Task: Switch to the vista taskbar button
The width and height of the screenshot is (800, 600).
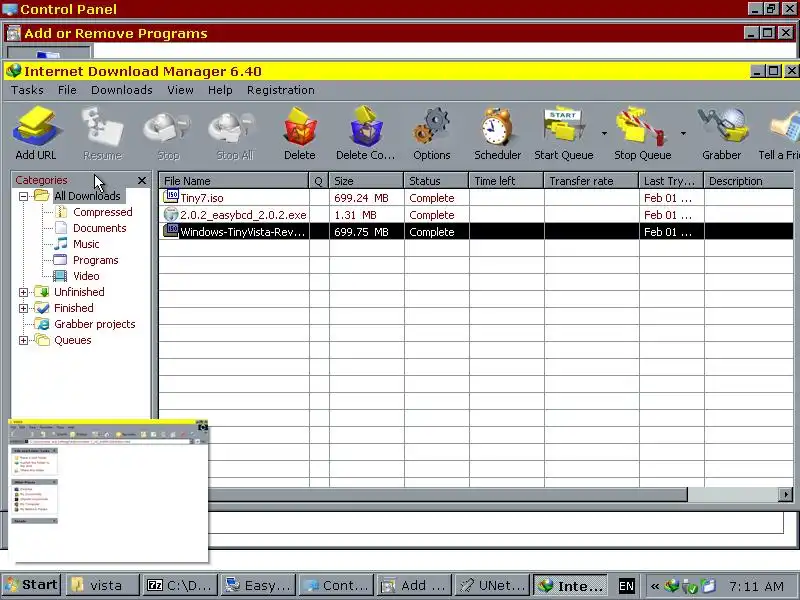Action: tap(102, 585)
